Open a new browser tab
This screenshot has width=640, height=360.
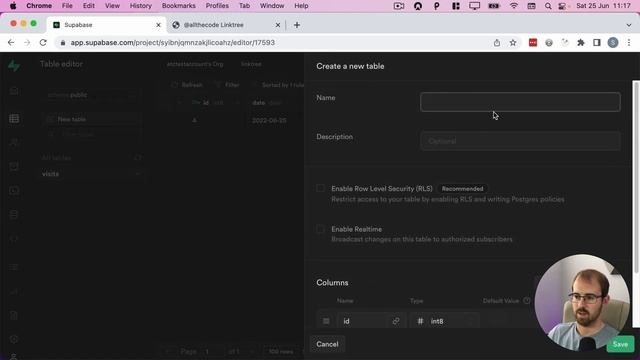click(297, 25)
